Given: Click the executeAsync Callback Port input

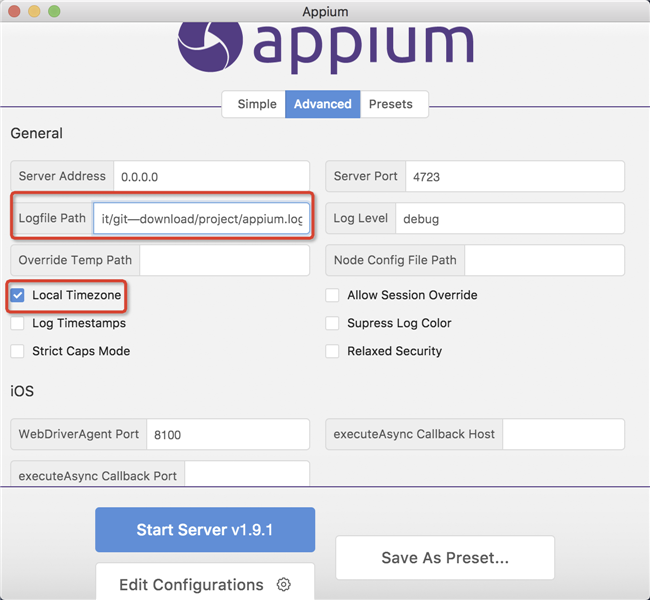Looking at the screenshot, I should (247, 474).
